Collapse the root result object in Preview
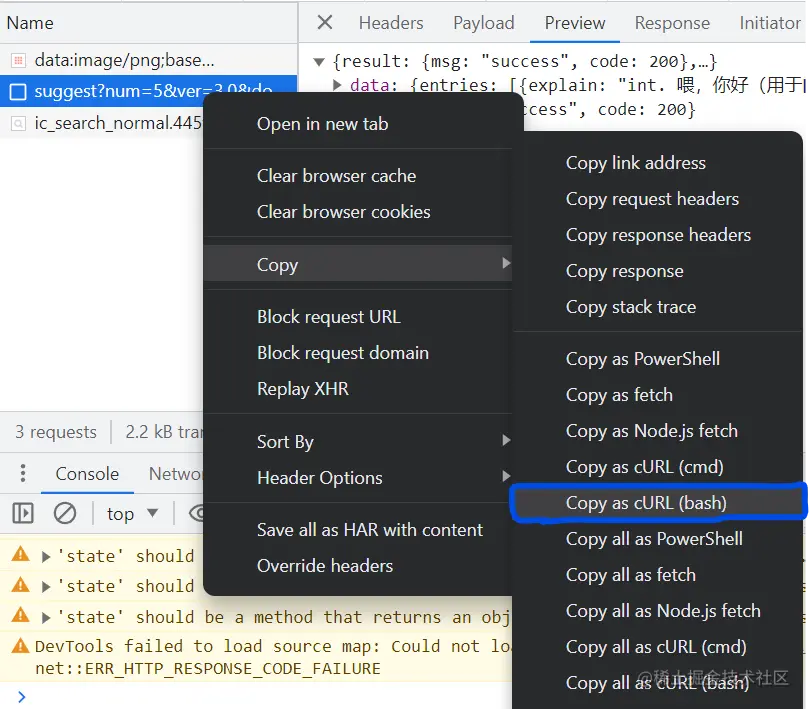 pyautogui.click(x=319, y=62)
